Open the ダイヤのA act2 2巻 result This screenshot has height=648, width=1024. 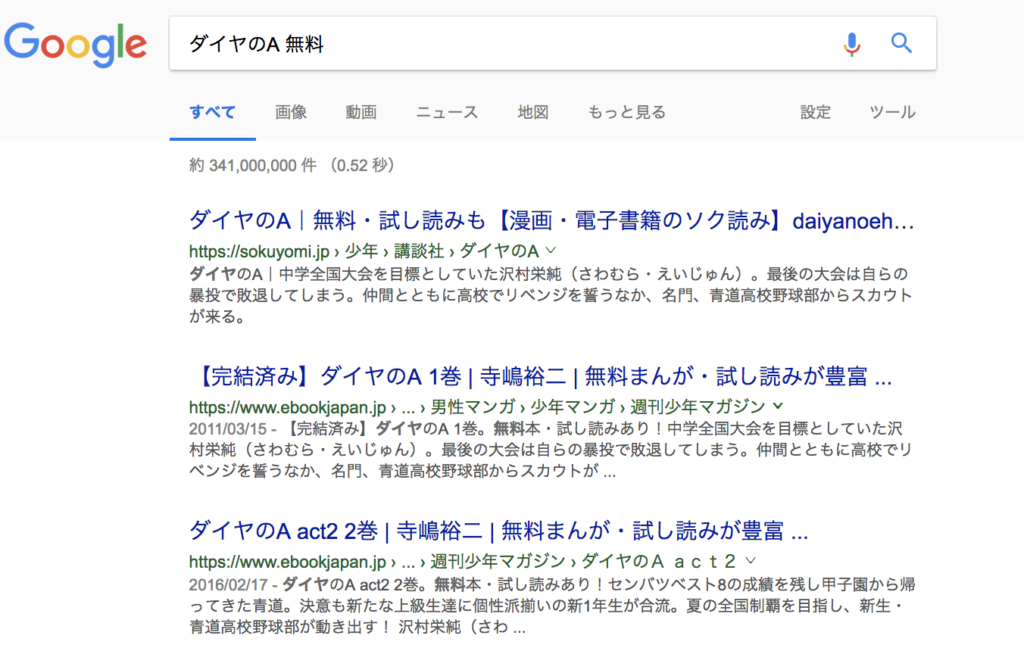click(x=498, y=531)
